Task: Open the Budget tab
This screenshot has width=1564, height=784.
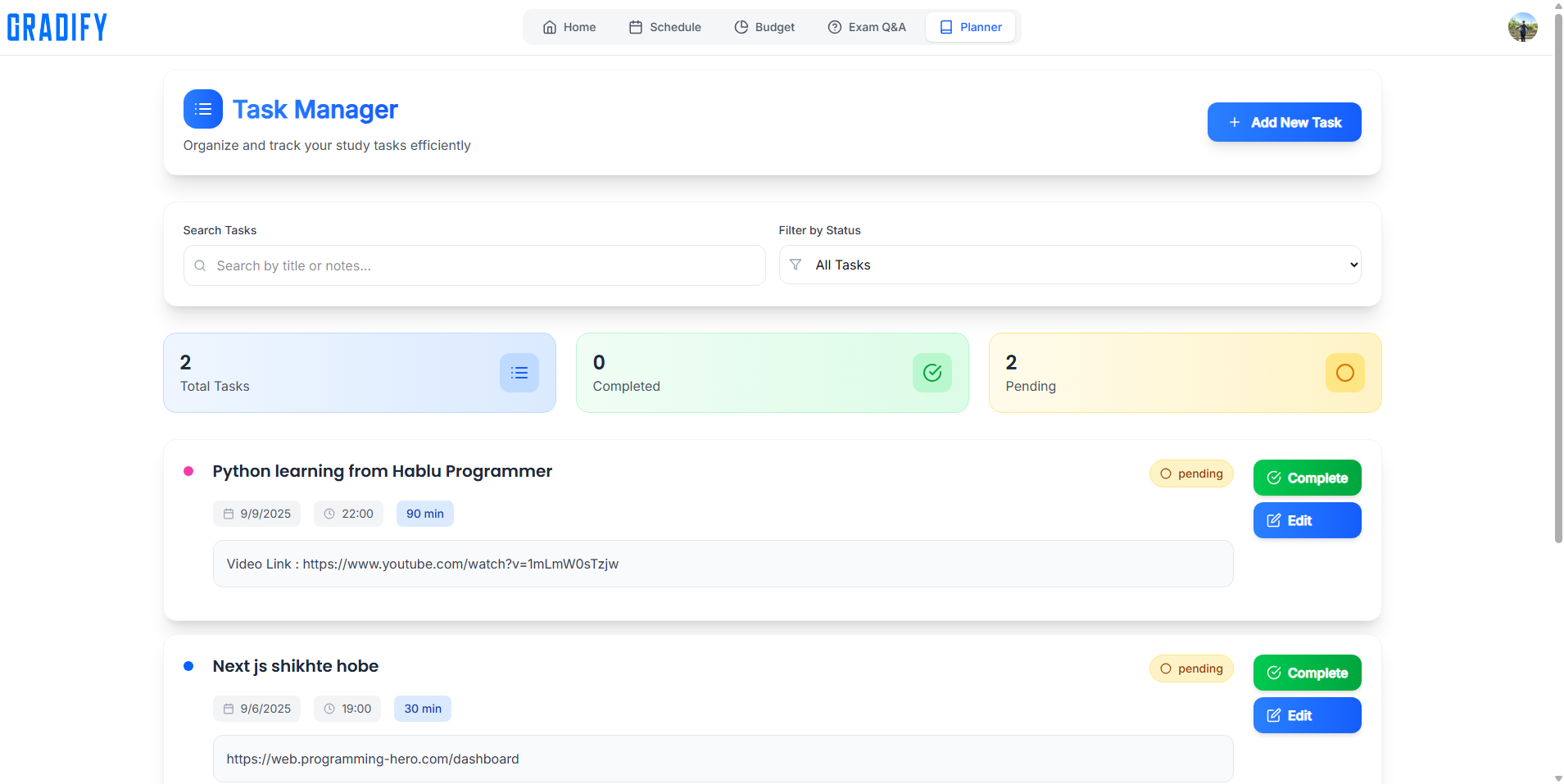Action: (764, 27)
